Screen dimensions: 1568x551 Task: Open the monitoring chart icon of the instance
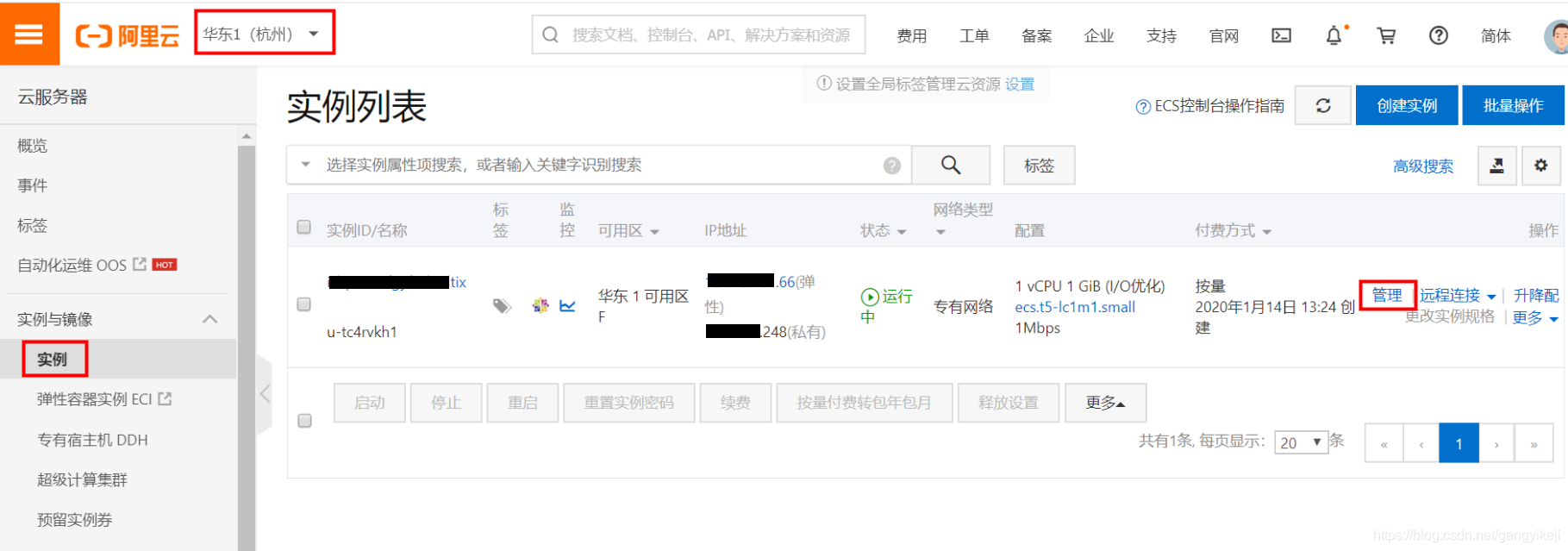567,305
